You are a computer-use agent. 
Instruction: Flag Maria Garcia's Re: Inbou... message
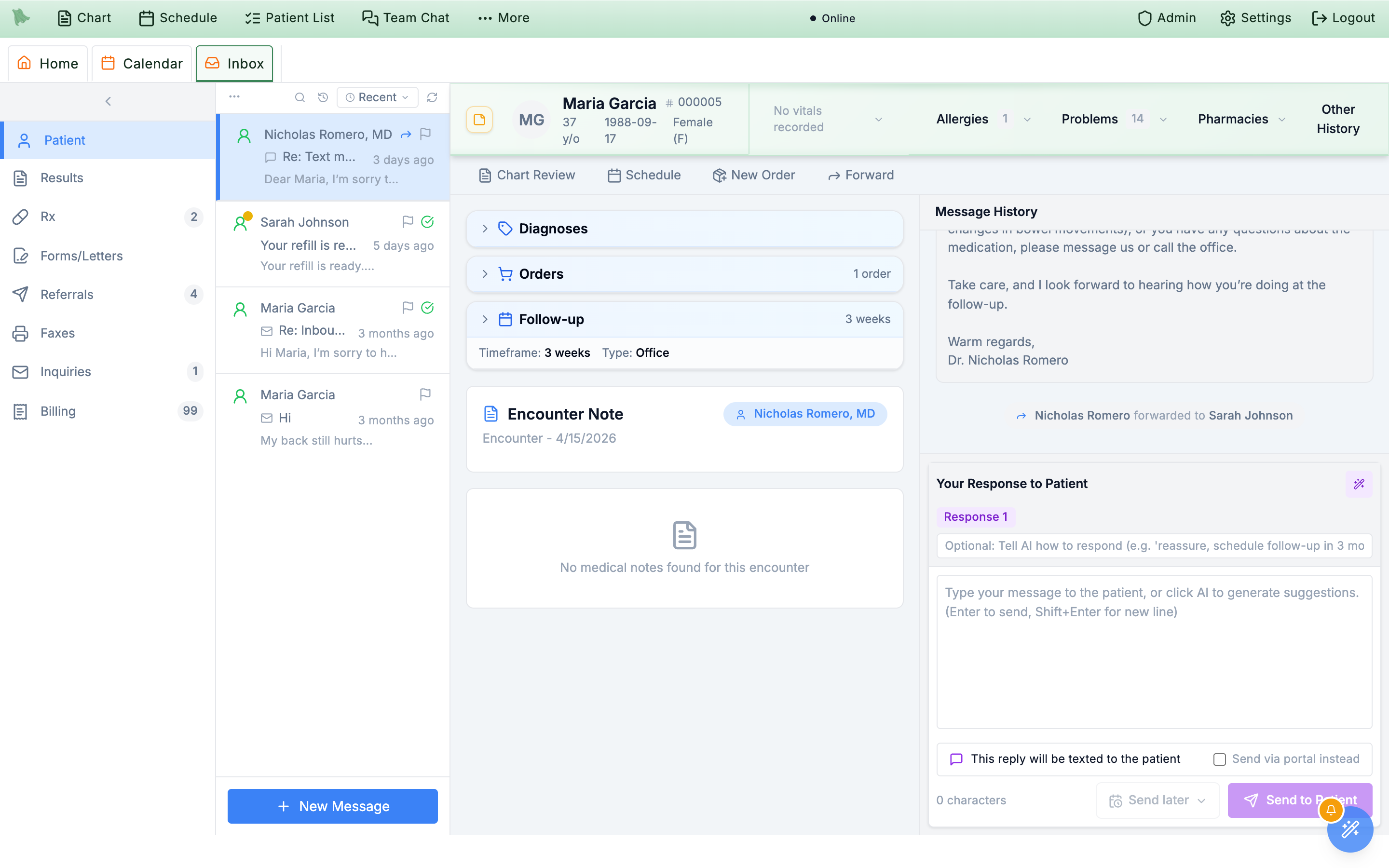[x=408, y=308]
